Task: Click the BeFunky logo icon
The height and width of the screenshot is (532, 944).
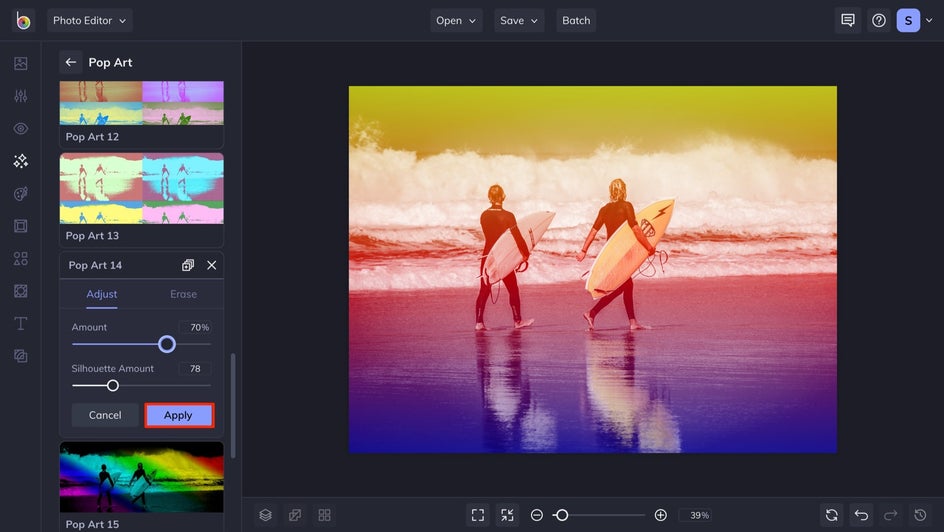Action: pos(23,20)
